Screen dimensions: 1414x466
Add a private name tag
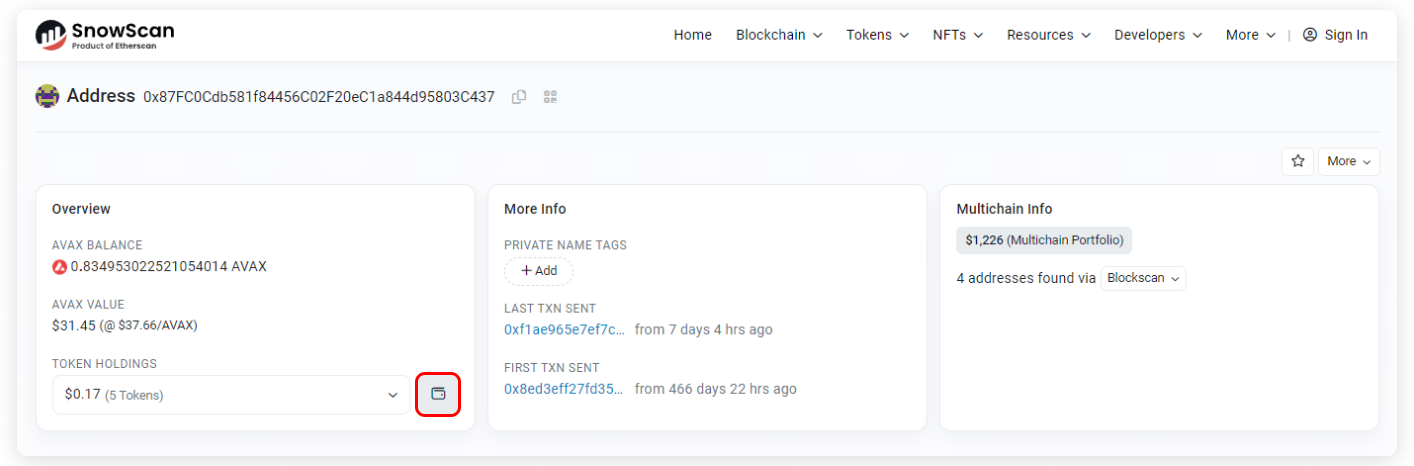539,271
